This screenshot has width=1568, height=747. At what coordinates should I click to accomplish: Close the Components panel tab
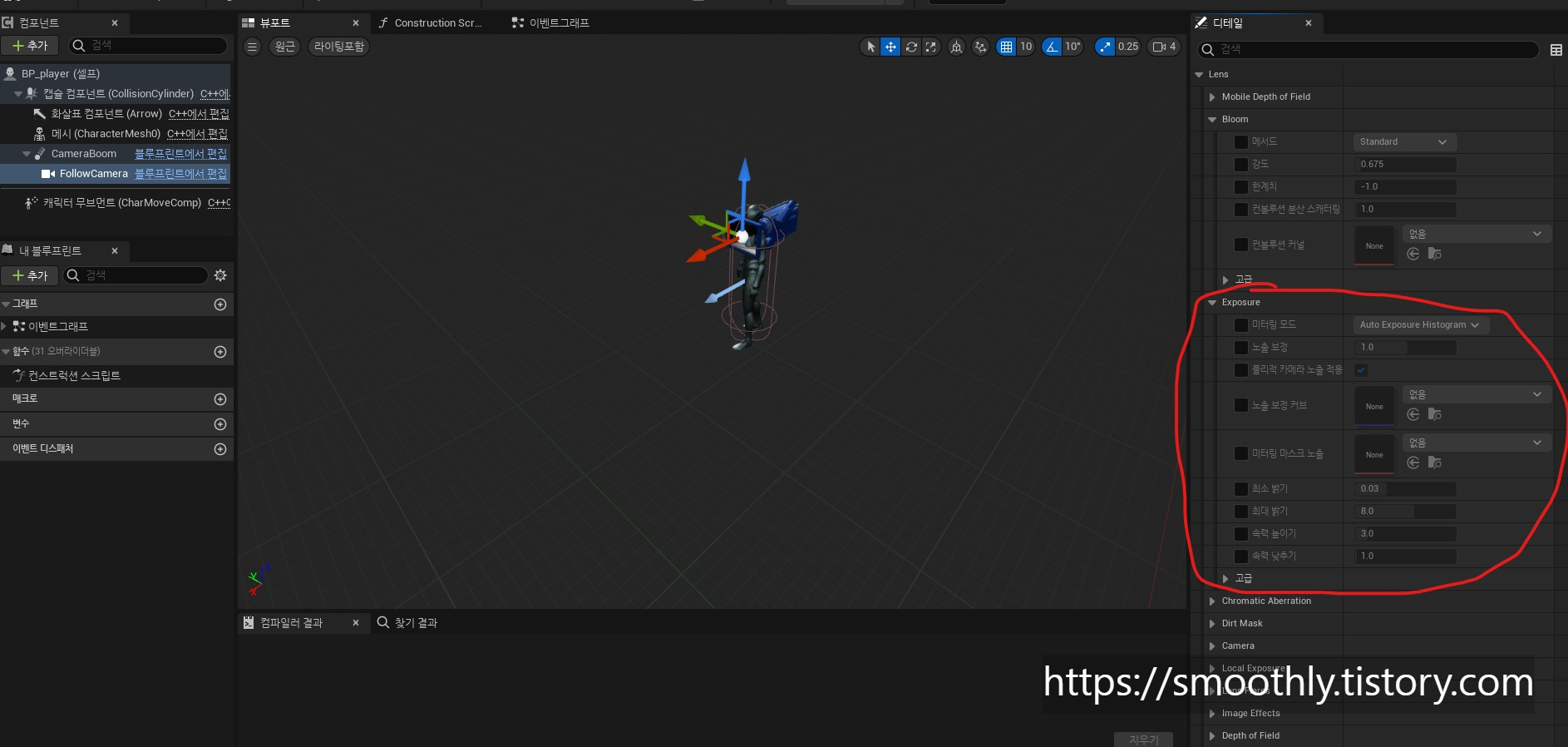pyautogui.click(x=115, y=23)
